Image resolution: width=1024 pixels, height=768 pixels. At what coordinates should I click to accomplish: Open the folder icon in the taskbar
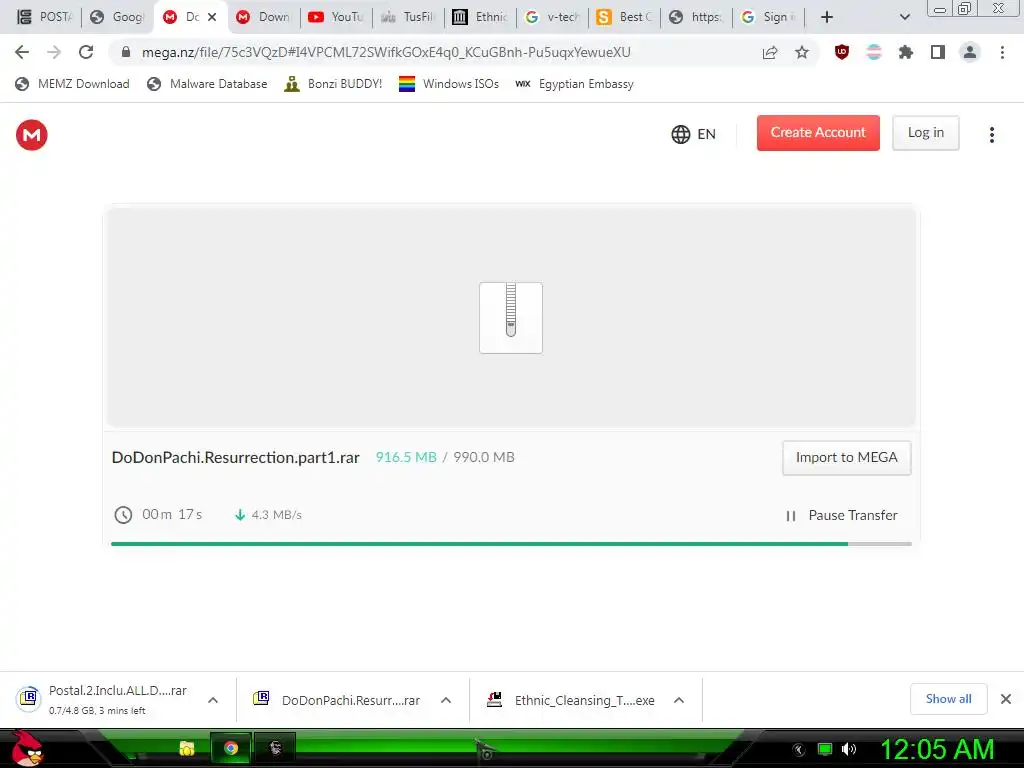(187, 748)
